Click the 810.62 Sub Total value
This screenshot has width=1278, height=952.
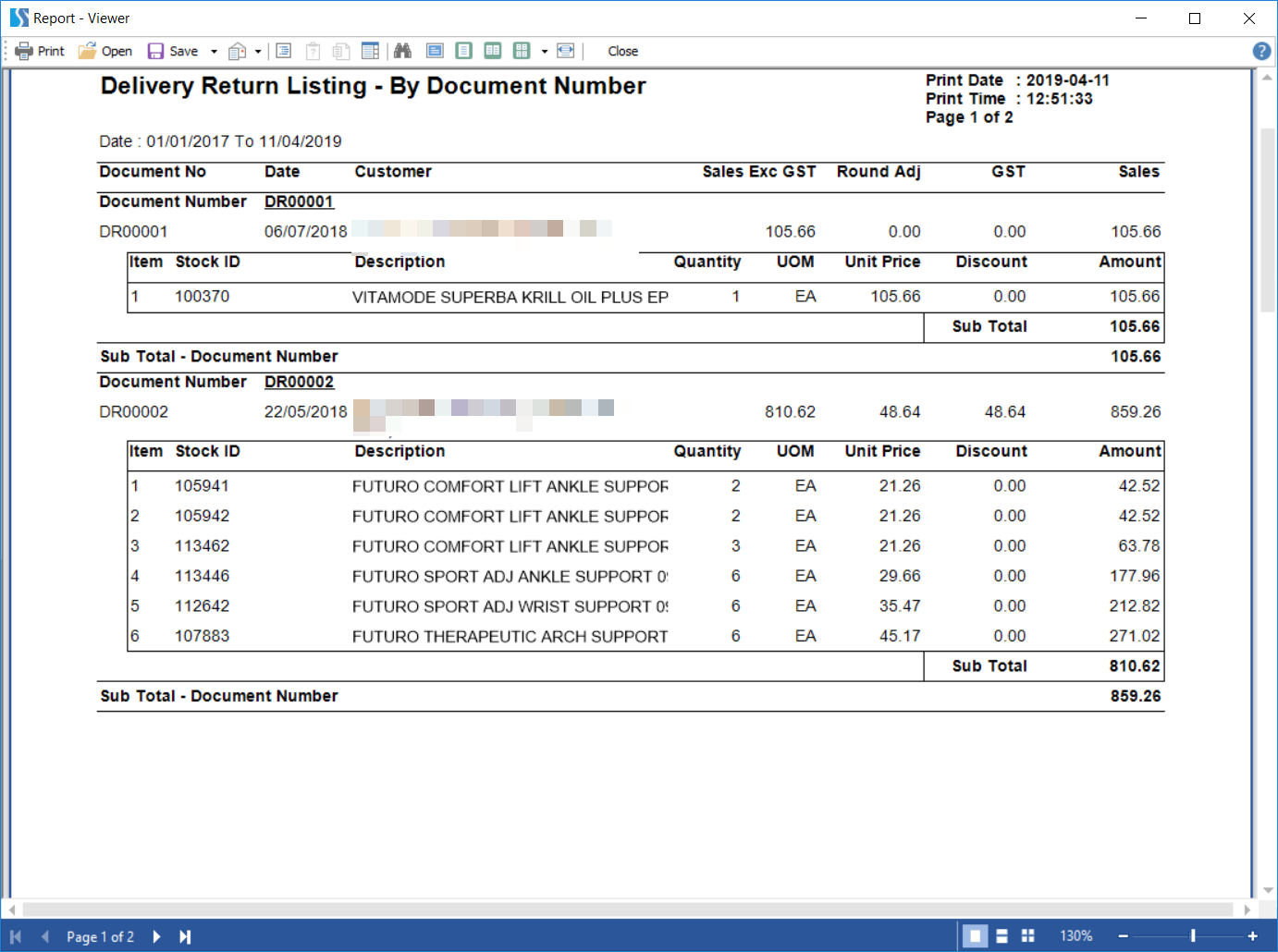pyautogui.click(x=1135, y=666)
